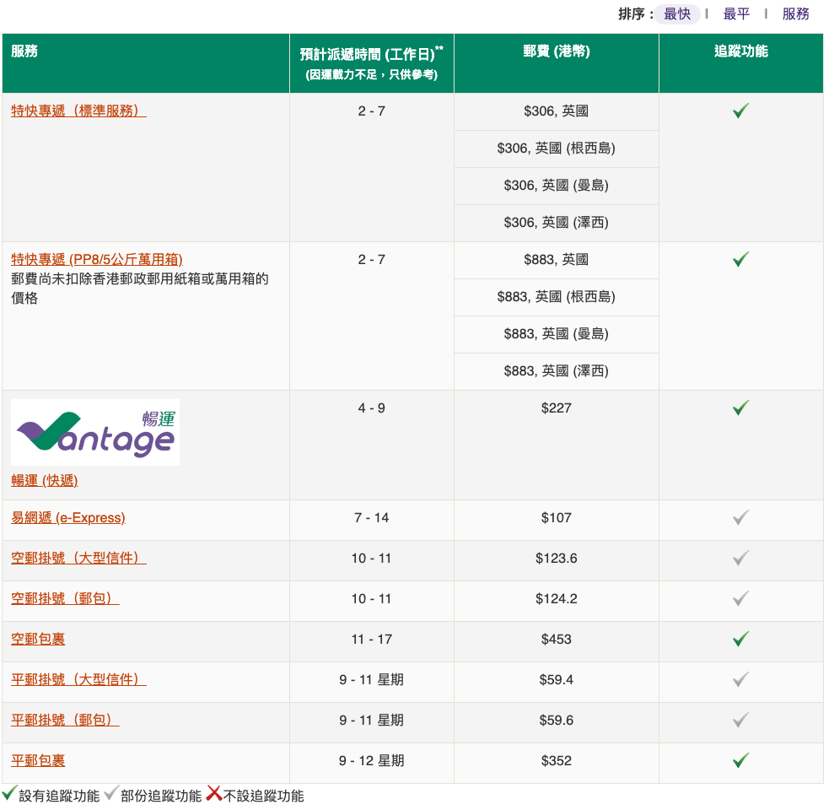Click red cross legend icon 不設追蹤功能

coord(214,795)
